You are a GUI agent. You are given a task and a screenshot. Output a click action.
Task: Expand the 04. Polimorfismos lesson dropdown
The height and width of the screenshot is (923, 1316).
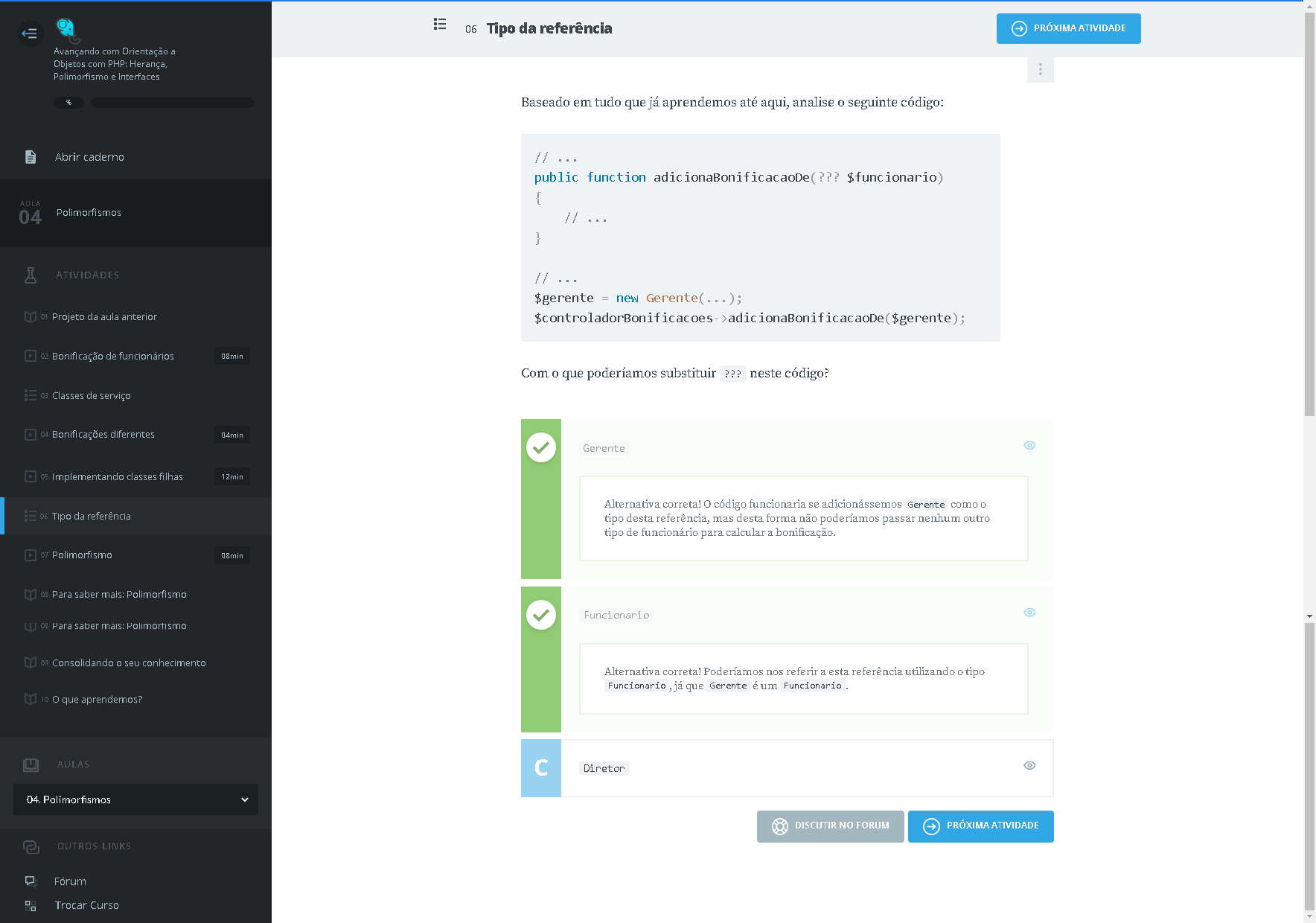tap(135, 799)
